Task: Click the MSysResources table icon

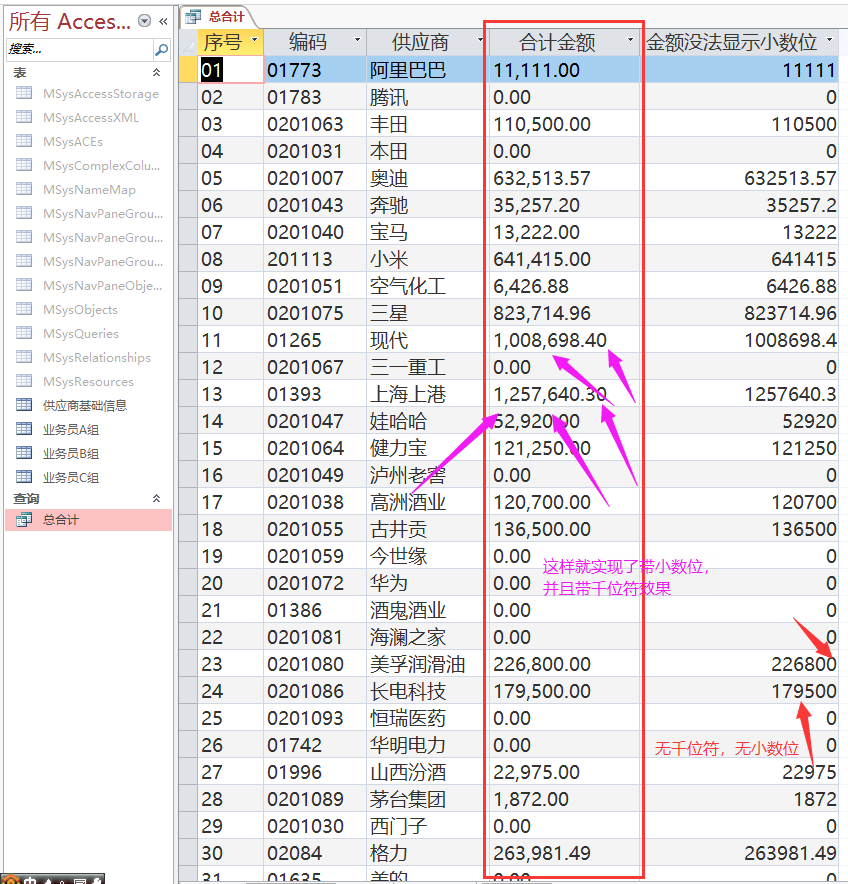Action: click(24, 382)
